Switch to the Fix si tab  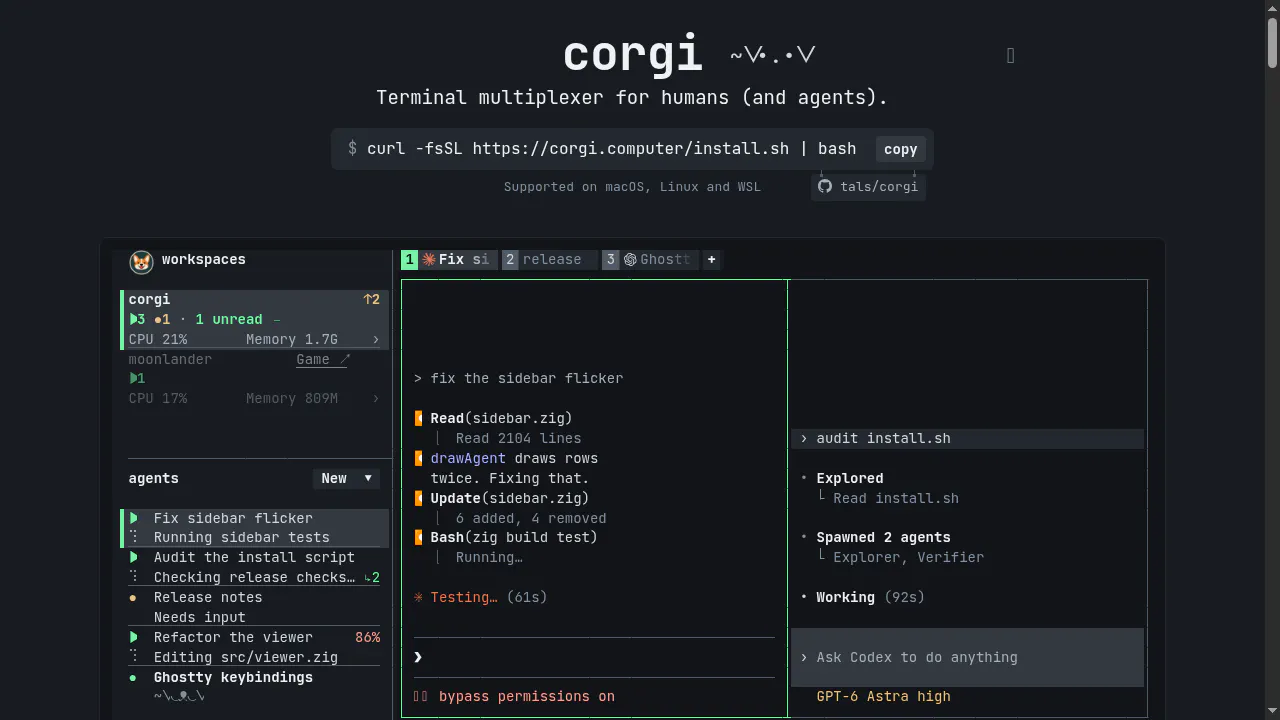pyautogui.click(x=449, y=259)
